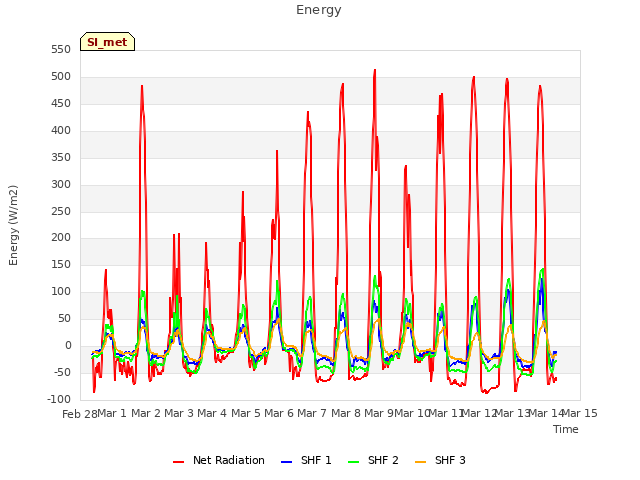Click the '-100' y-axis tick label

coord(59,399)
